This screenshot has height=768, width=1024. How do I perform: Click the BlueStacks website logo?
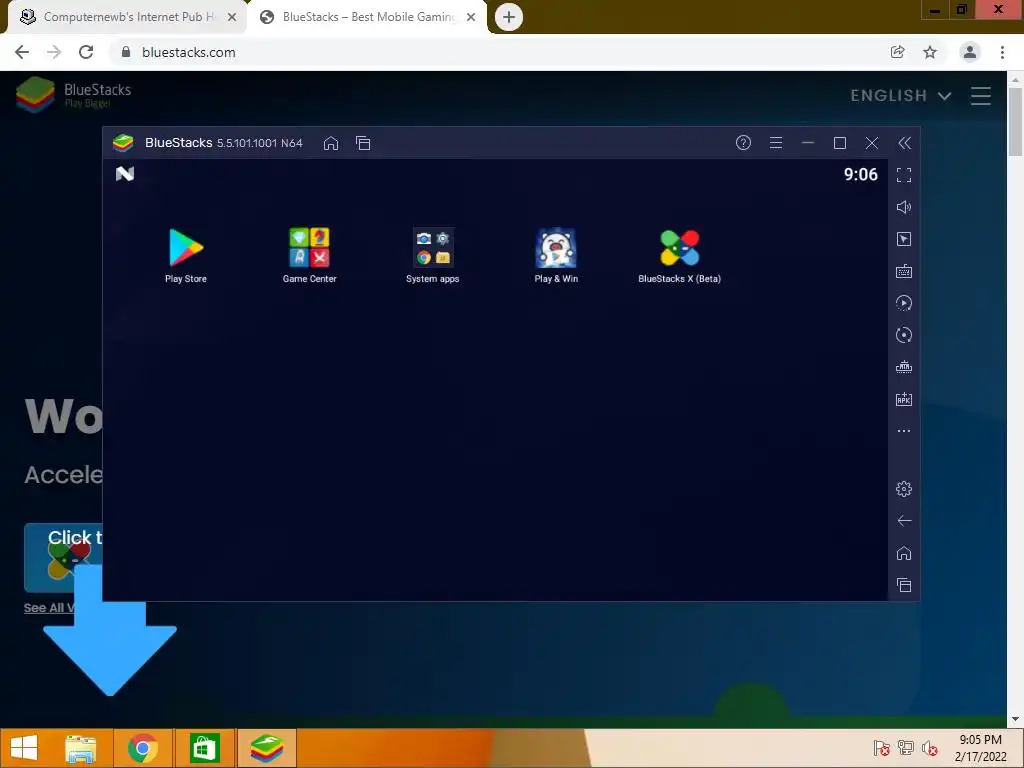73,94
